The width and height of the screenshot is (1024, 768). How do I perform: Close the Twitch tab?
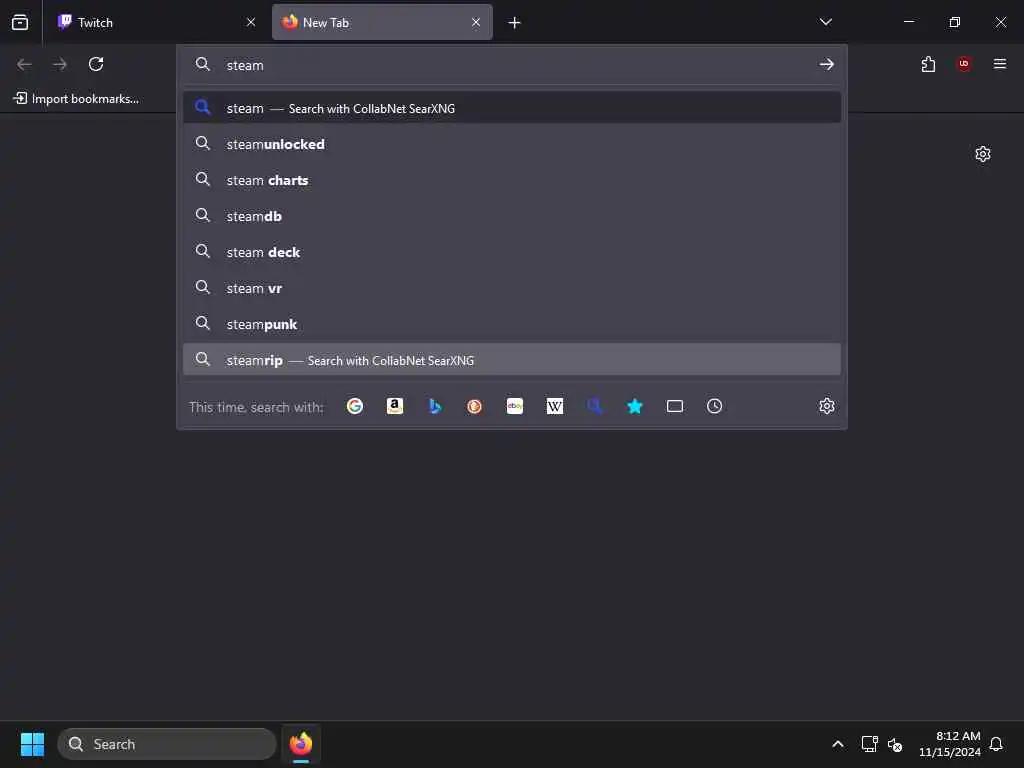251,22
